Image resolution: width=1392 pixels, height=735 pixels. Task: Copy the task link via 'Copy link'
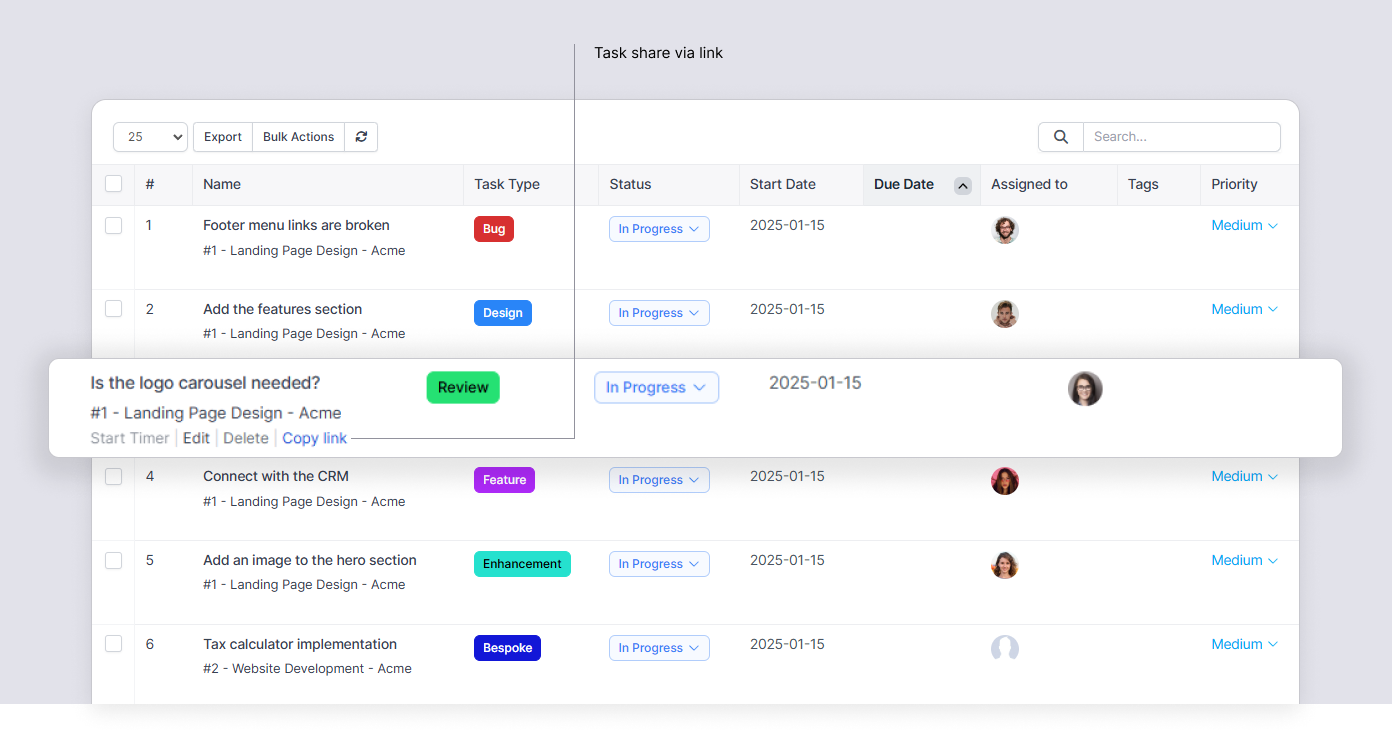314,438
